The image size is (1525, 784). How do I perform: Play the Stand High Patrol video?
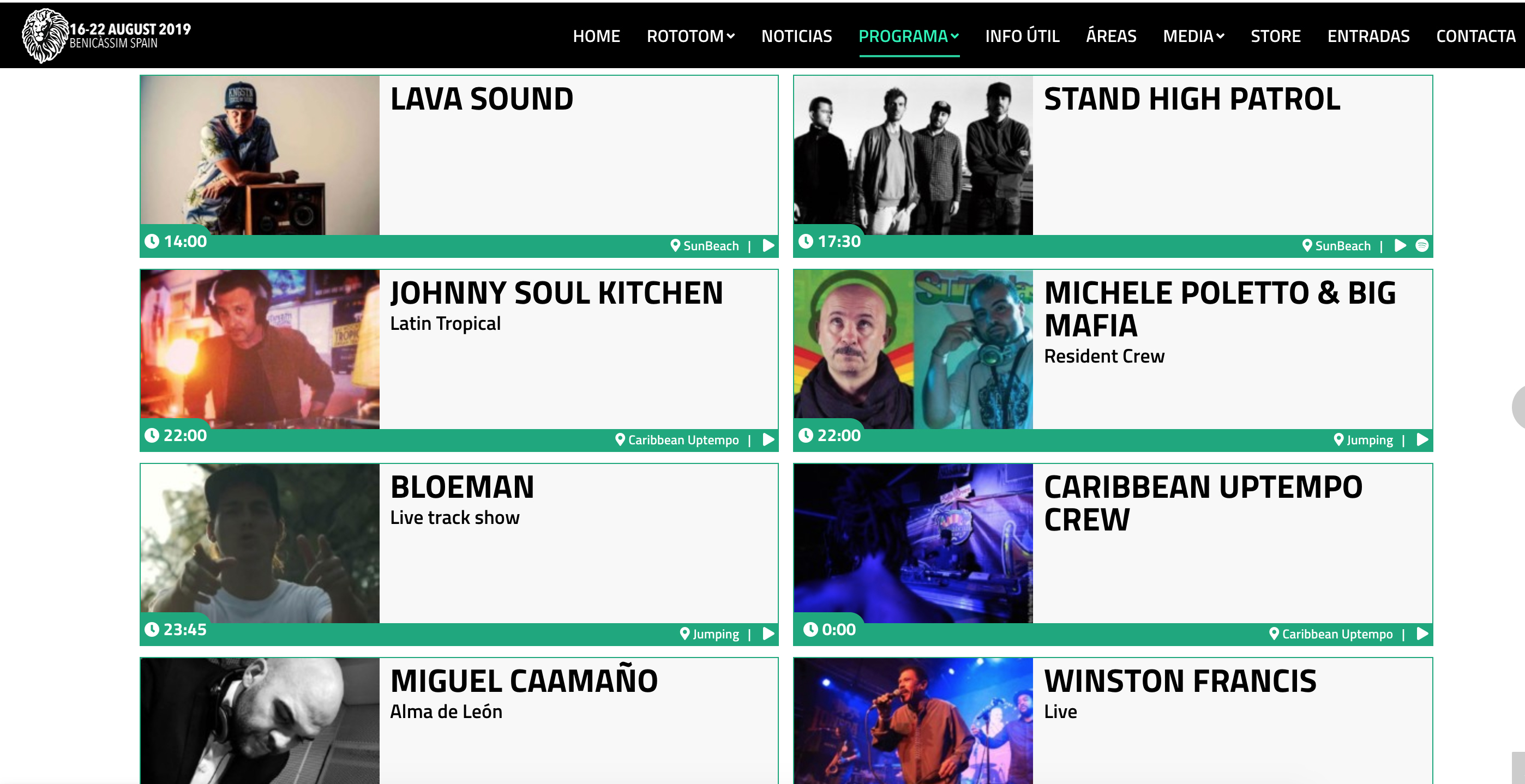click(1400, 245)
